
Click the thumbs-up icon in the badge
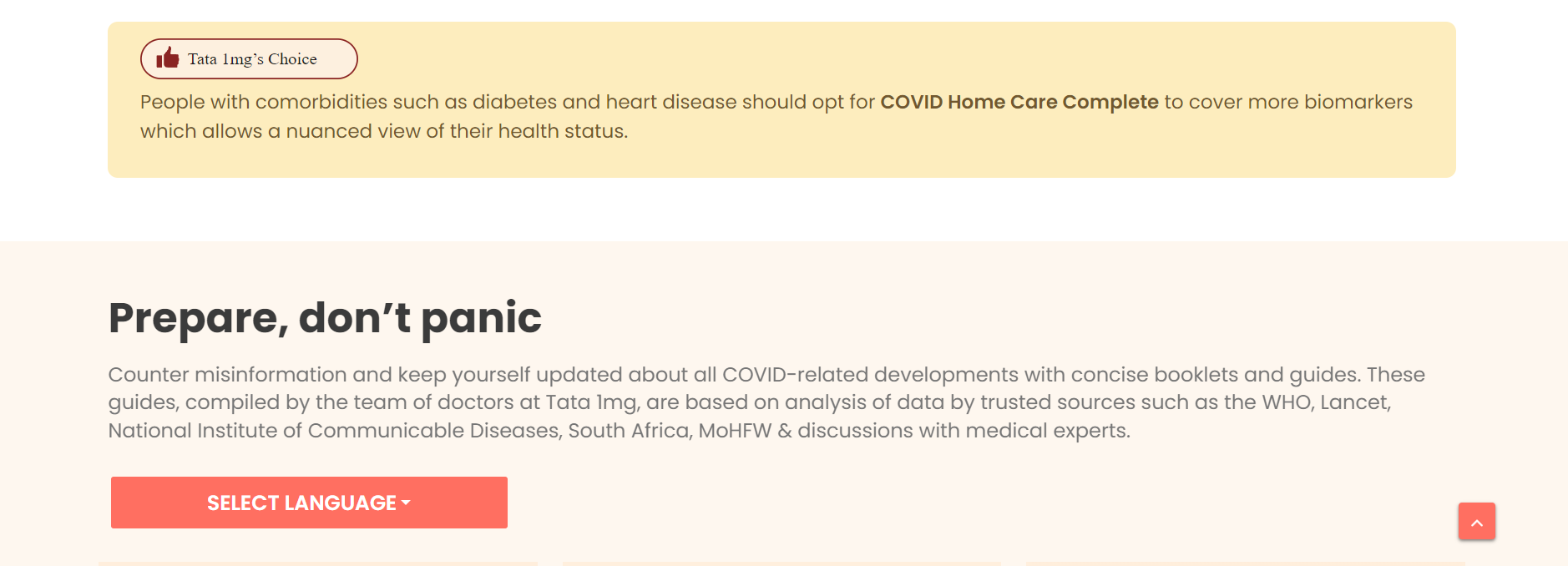pos(168,58)
